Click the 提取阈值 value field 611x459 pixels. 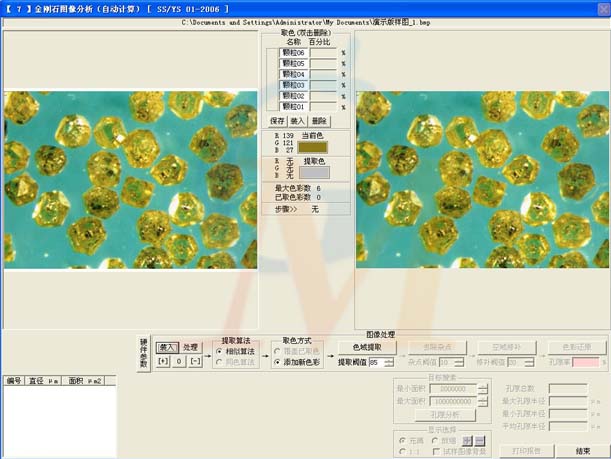point(375,362)
